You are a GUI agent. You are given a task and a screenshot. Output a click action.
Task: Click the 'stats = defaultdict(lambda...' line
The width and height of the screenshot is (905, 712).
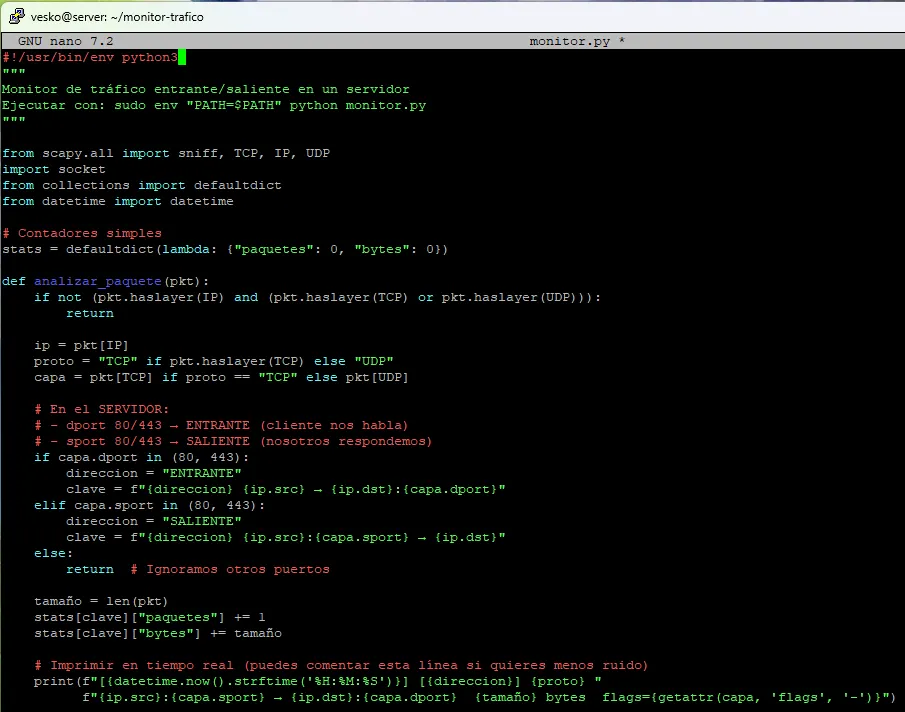(x=225, y=249)
